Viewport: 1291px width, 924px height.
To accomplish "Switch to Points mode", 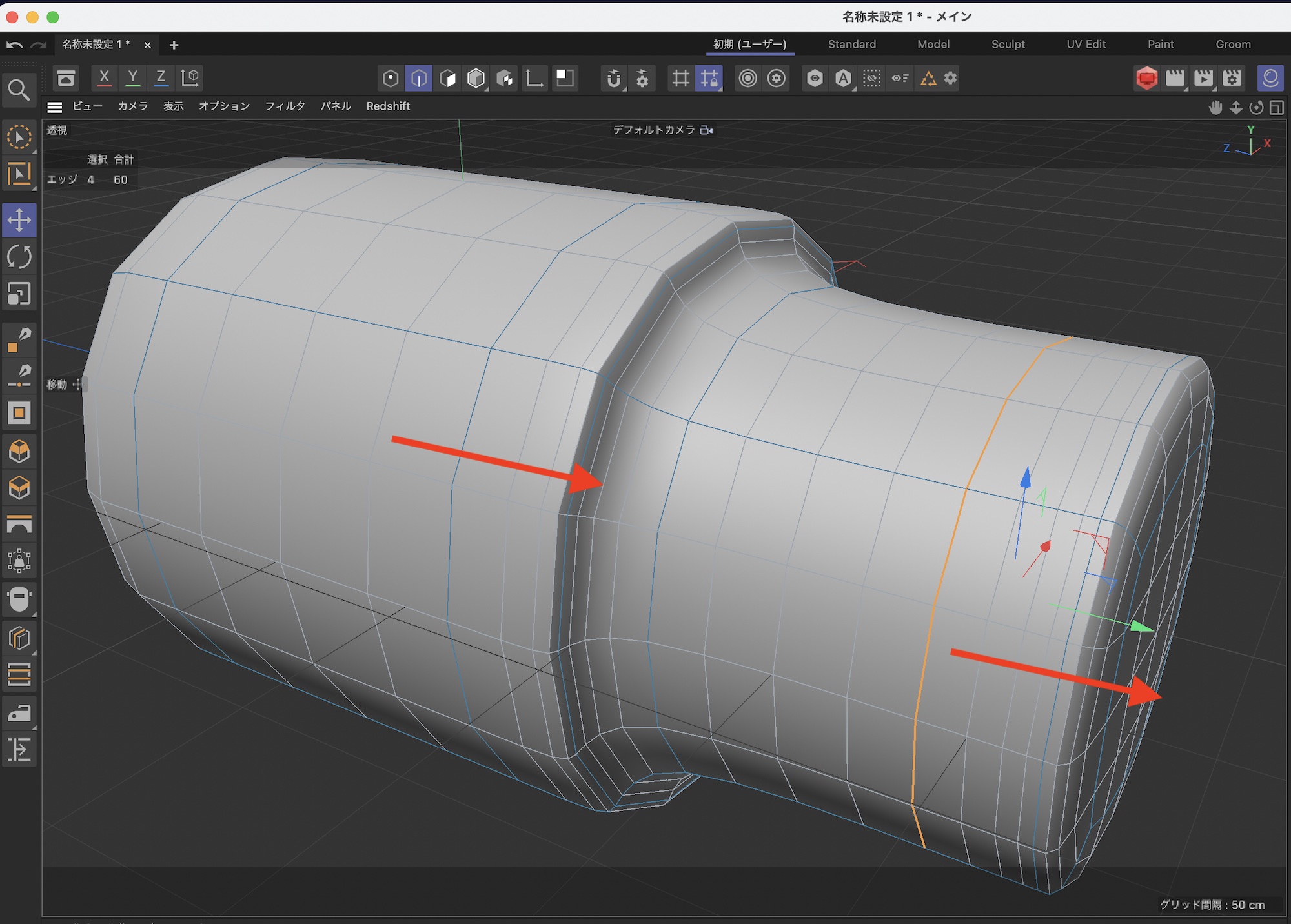I will [x=390, y=78].
